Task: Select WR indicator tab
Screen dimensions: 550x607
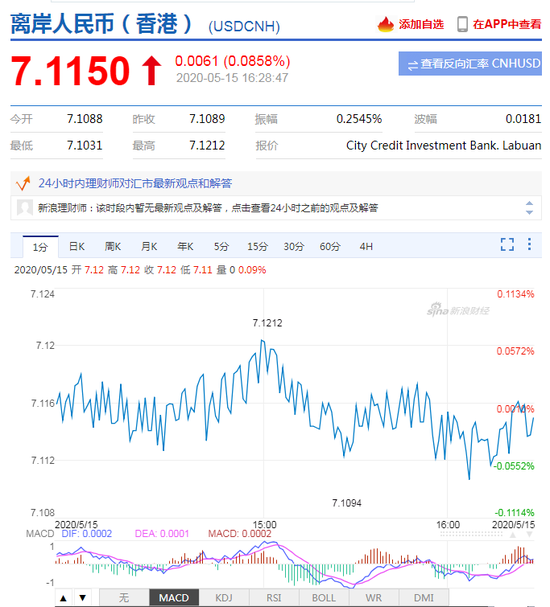Action: pos(374,598)
